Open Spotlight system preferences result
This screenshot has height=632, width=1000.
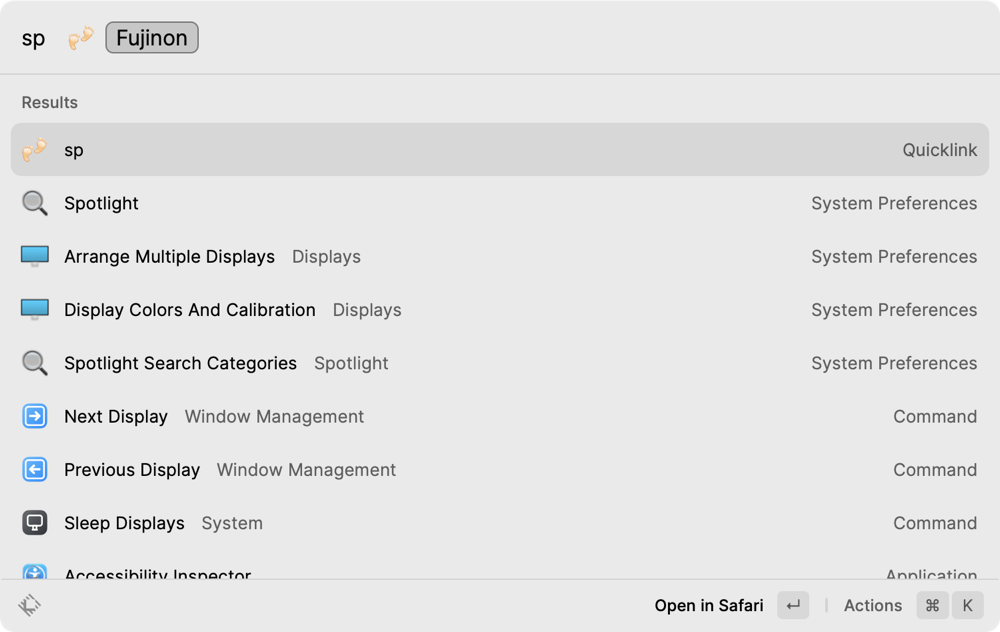pos(500,203)
